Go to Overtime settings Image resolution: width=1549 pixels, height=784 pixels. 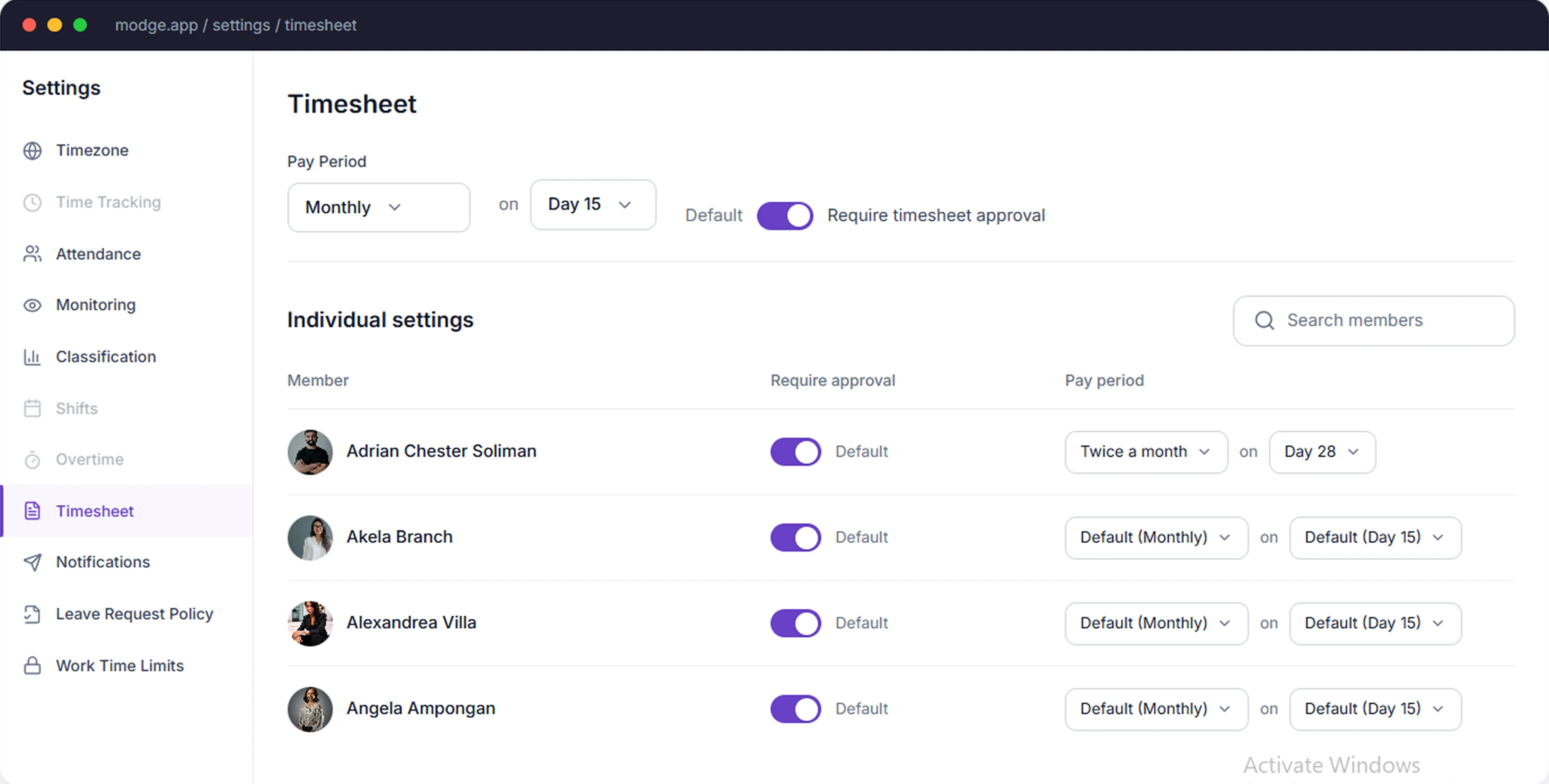[126, 459]
